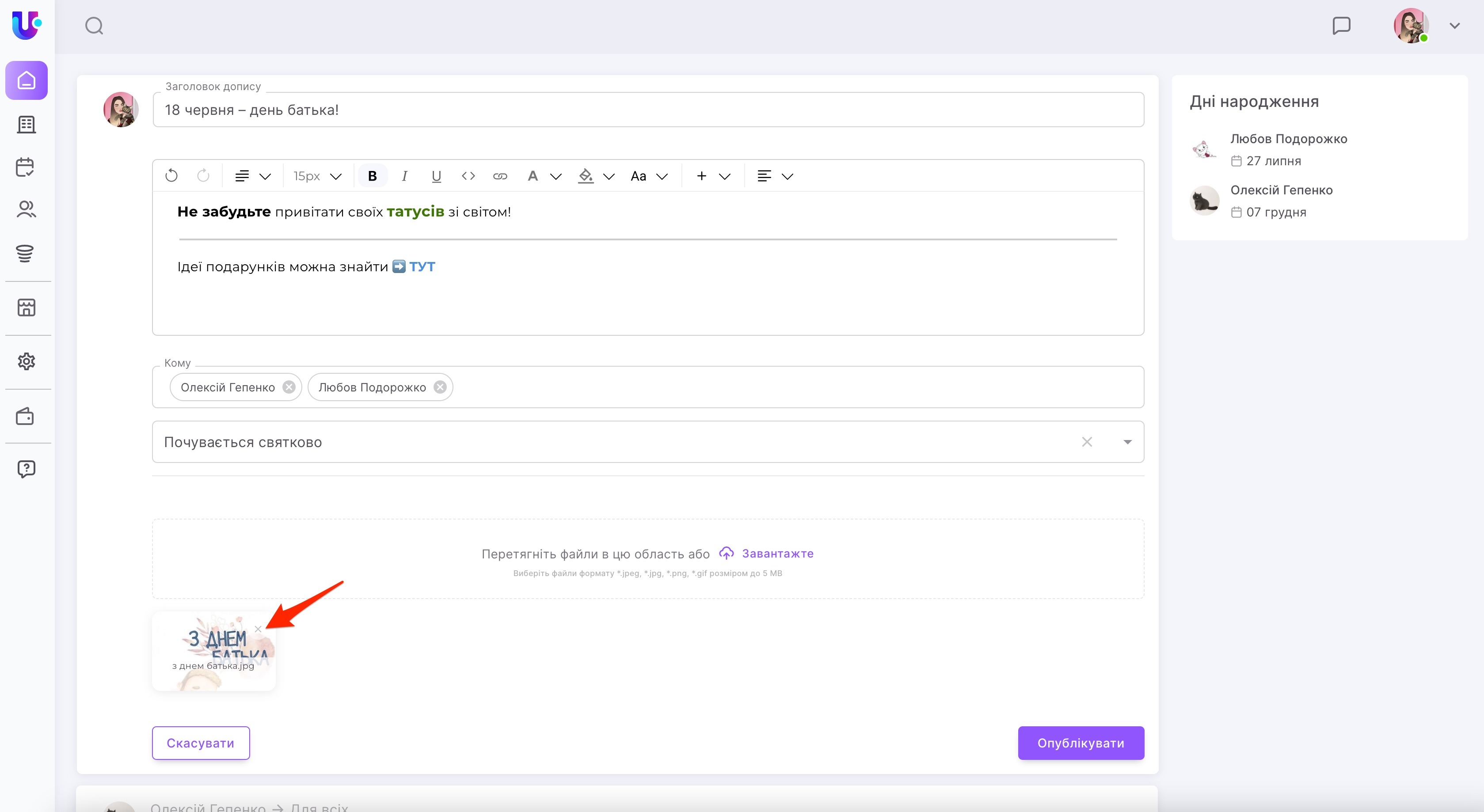The height and width of the screenshot is (812, 1484).
Task: Click the search magnifier icon
Action: click(x=94, y=26)
